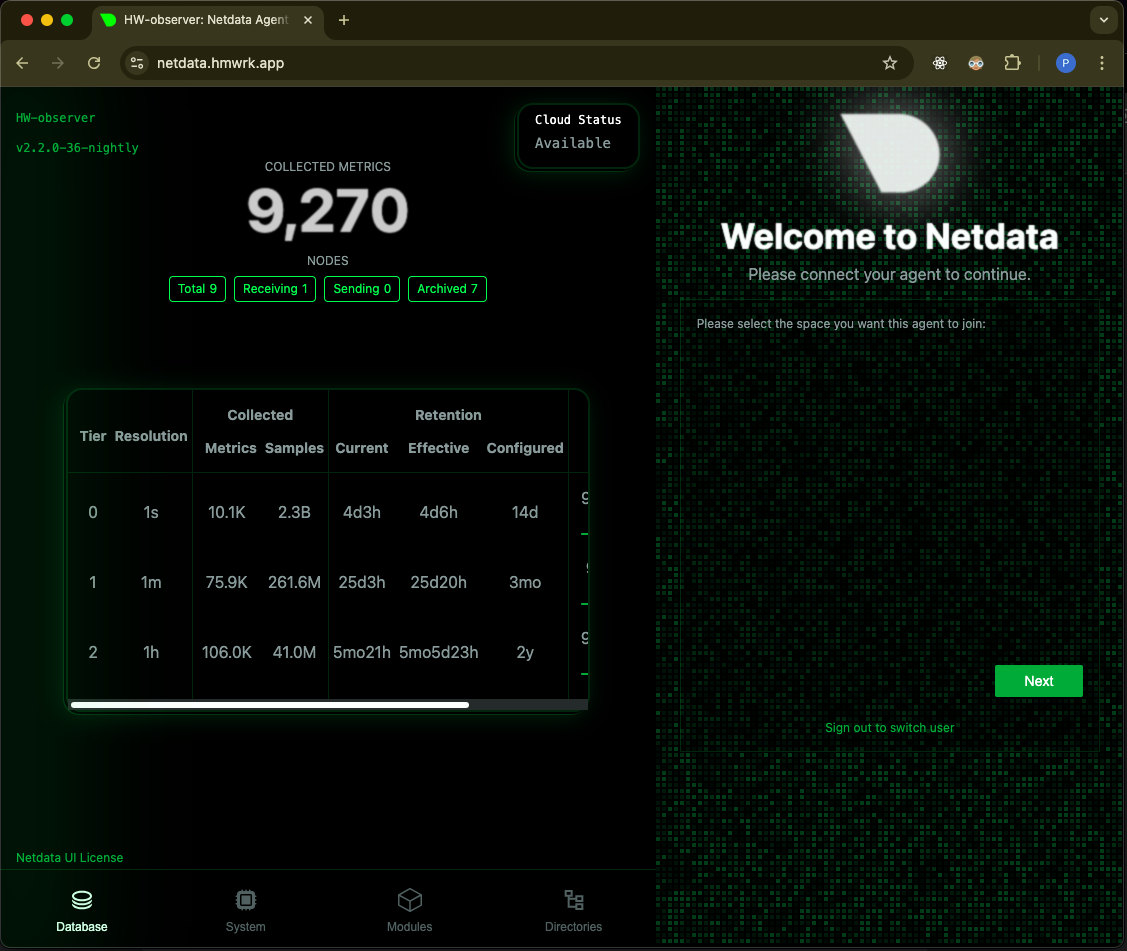Click Sign out to switch user
The image size is (1127, 951).
pyautogui.click(x=889, y=727)
